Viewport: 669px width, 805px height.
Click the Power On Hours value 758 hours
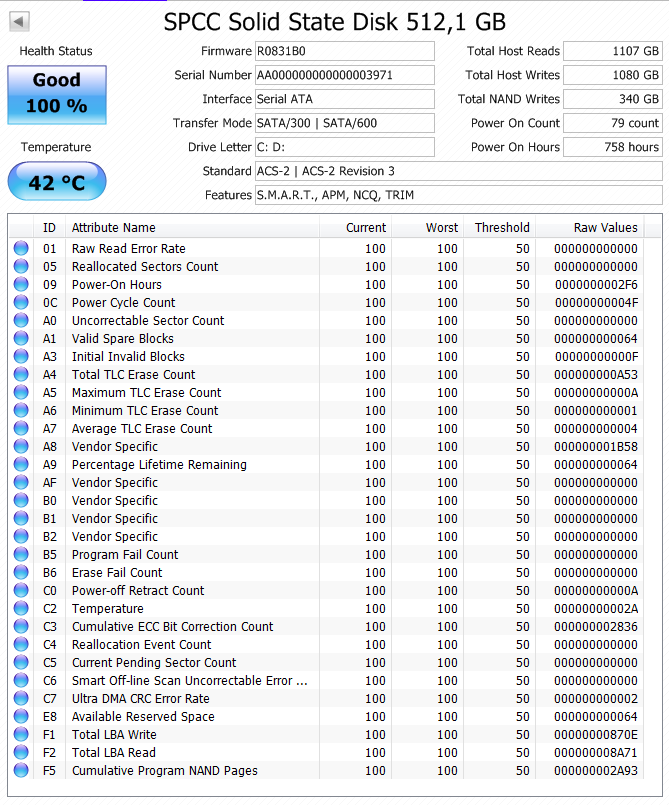(x=613, y=147)
